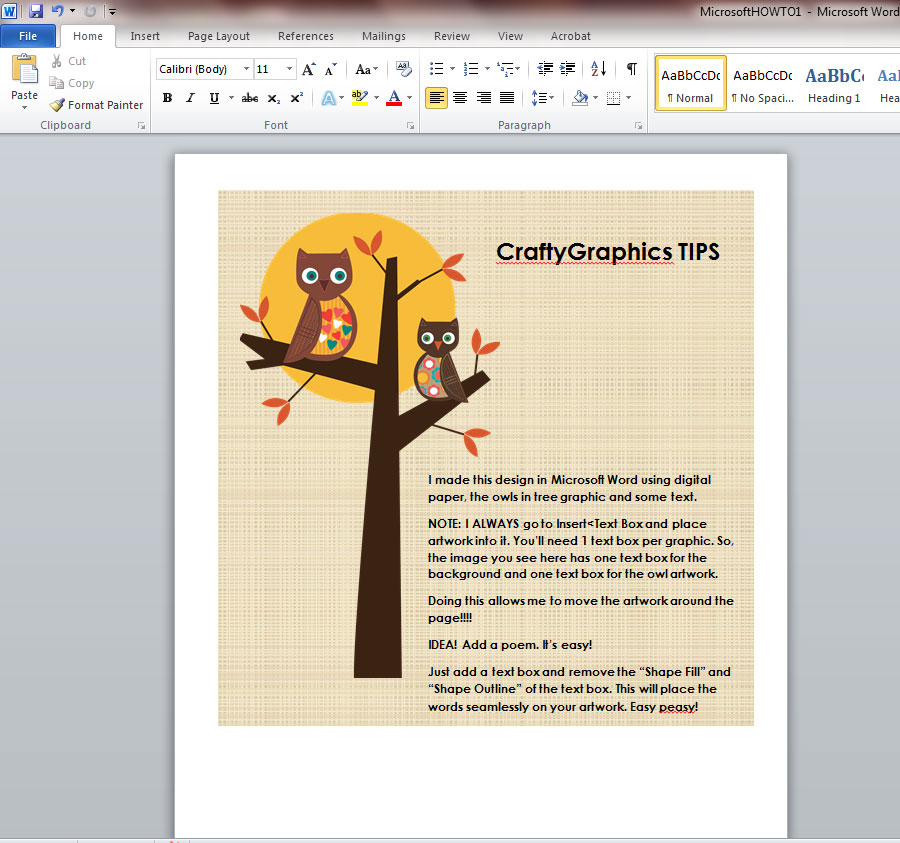Viewport: 900px width, 843px height.
Task: Toggle the bulleted list formatting
Action: 436,69
